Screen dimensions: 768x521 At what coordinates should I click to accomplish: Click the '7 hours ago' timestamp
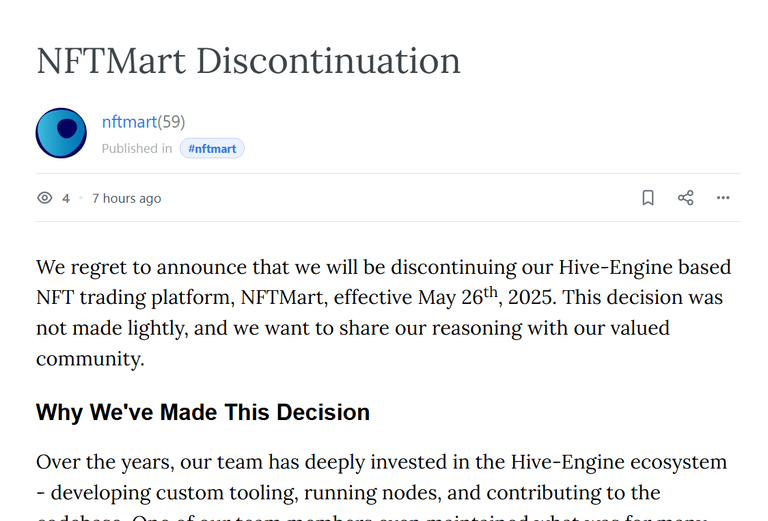click(x=126, y=198)
